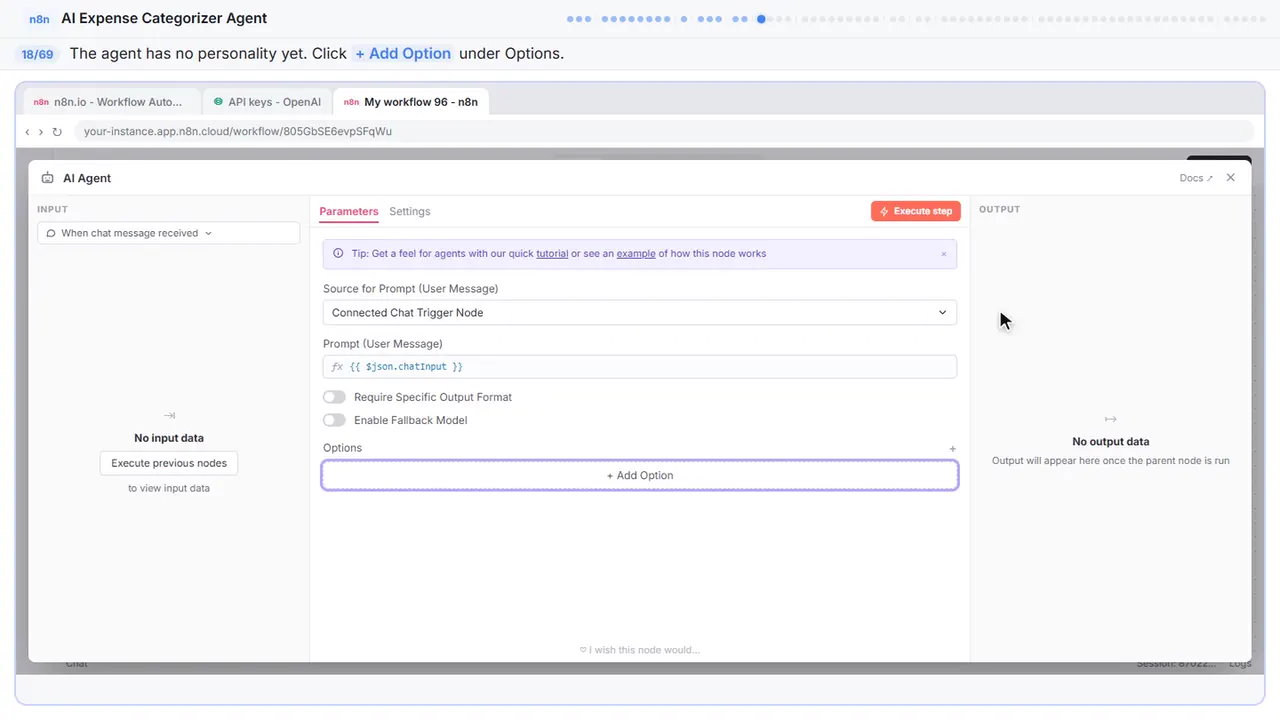The image size is (1280, 720).
Task: Click the 'No input data' message
Action: (169, 438)
